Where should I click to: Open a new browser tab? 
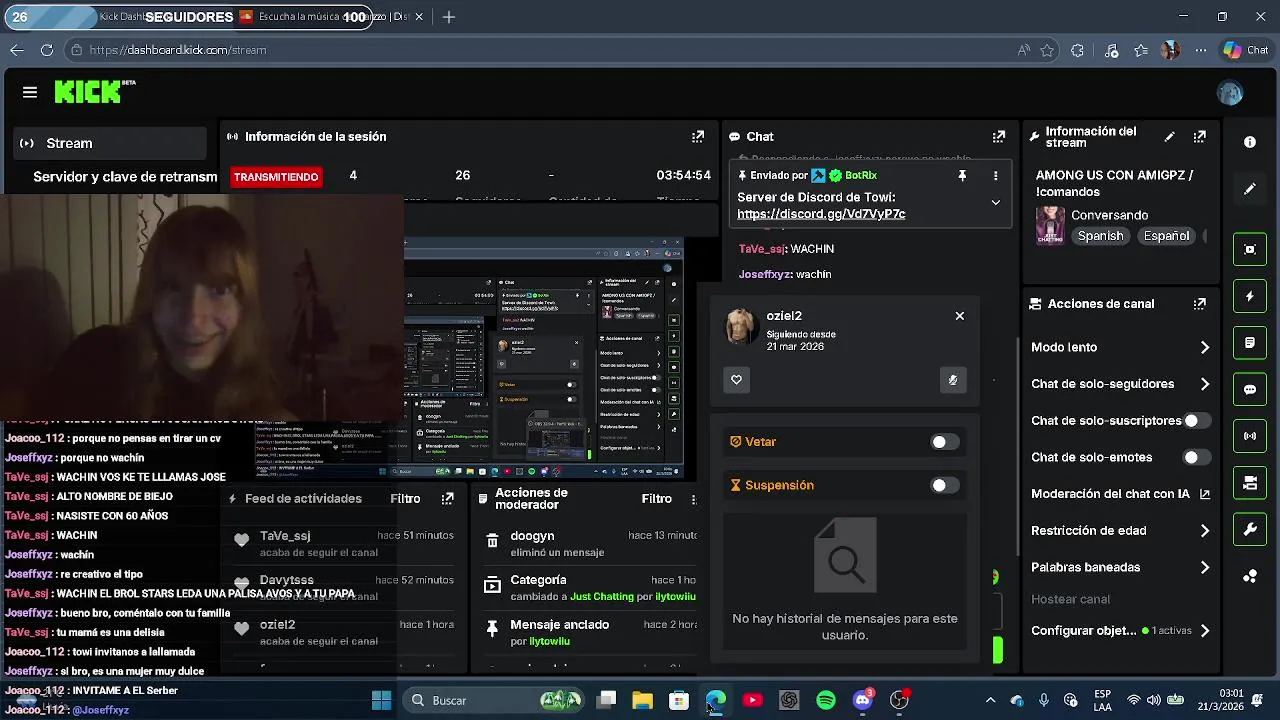click(x=449, y=17)
